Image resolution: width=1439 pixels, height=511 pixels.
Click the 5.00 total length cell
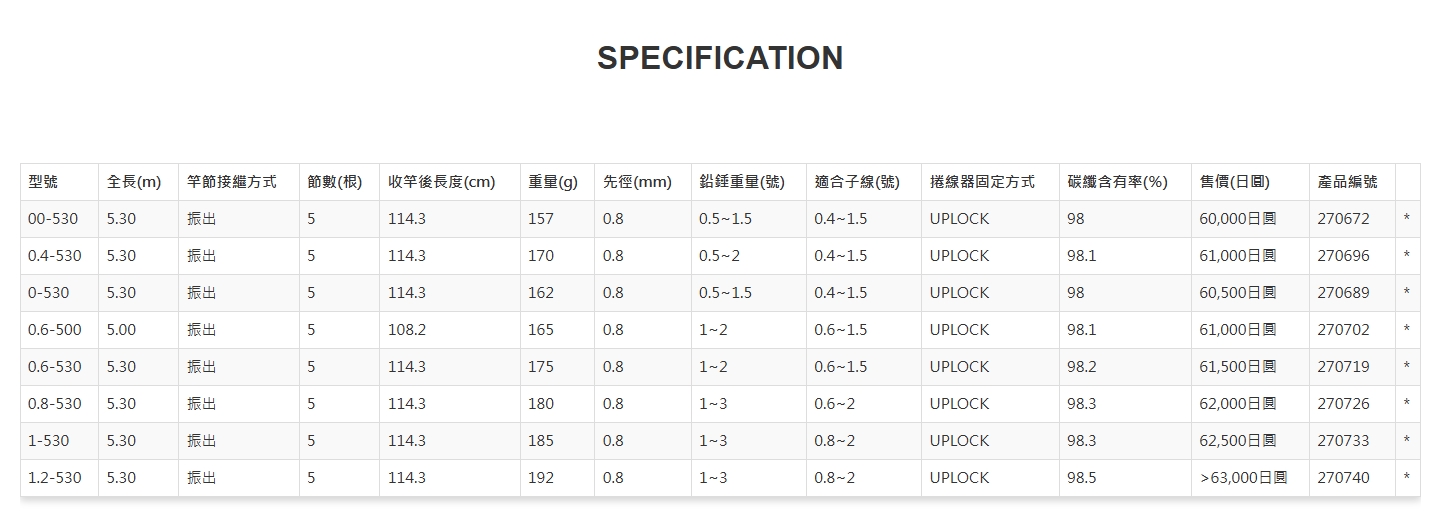click(x=121, y=330)
